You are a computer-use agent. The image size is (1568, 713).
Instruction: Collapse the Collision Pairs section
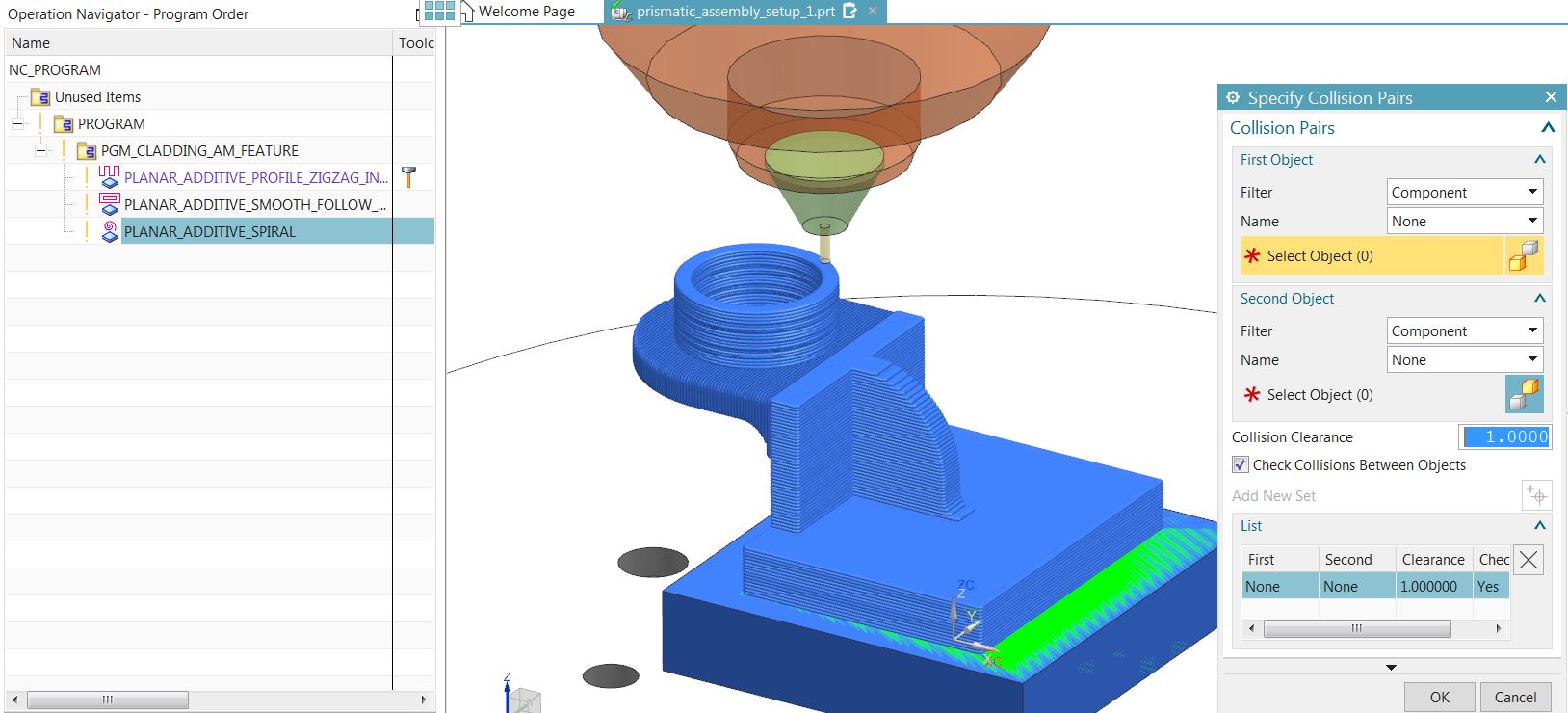coord(1548,128)
